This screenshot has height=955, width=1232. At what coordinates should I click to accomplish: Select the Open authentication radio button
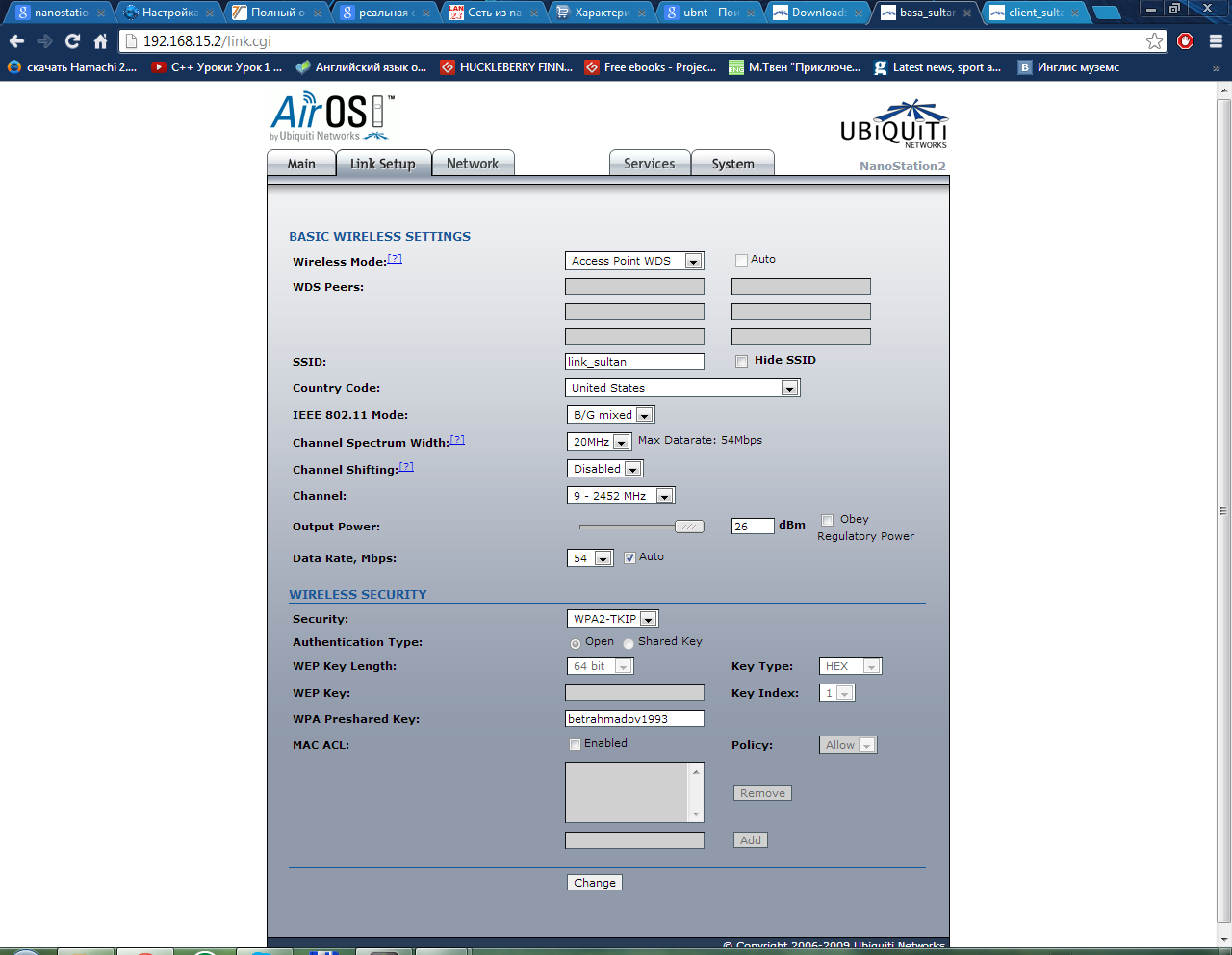pos(576,643)
